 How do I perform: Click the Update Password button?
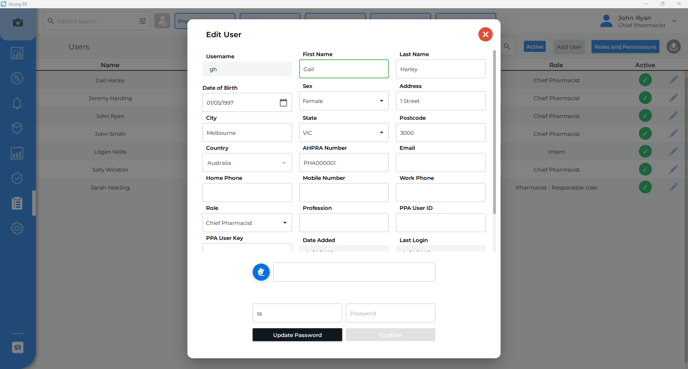pos(297,335)
